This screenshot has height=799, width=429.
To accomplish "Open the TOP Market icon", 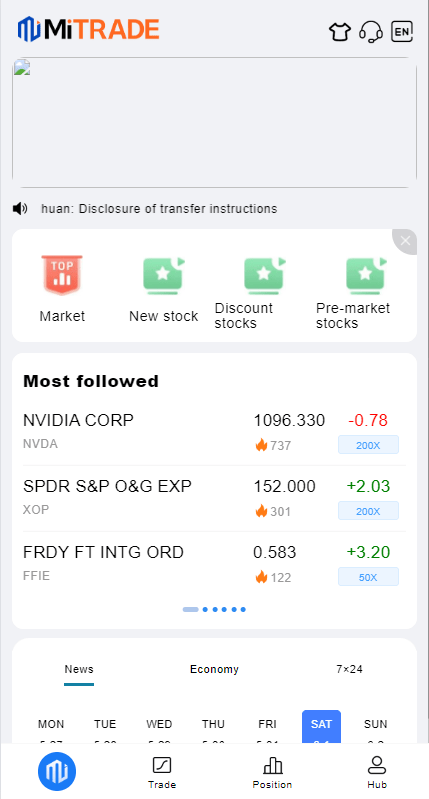I will [62, 275].
